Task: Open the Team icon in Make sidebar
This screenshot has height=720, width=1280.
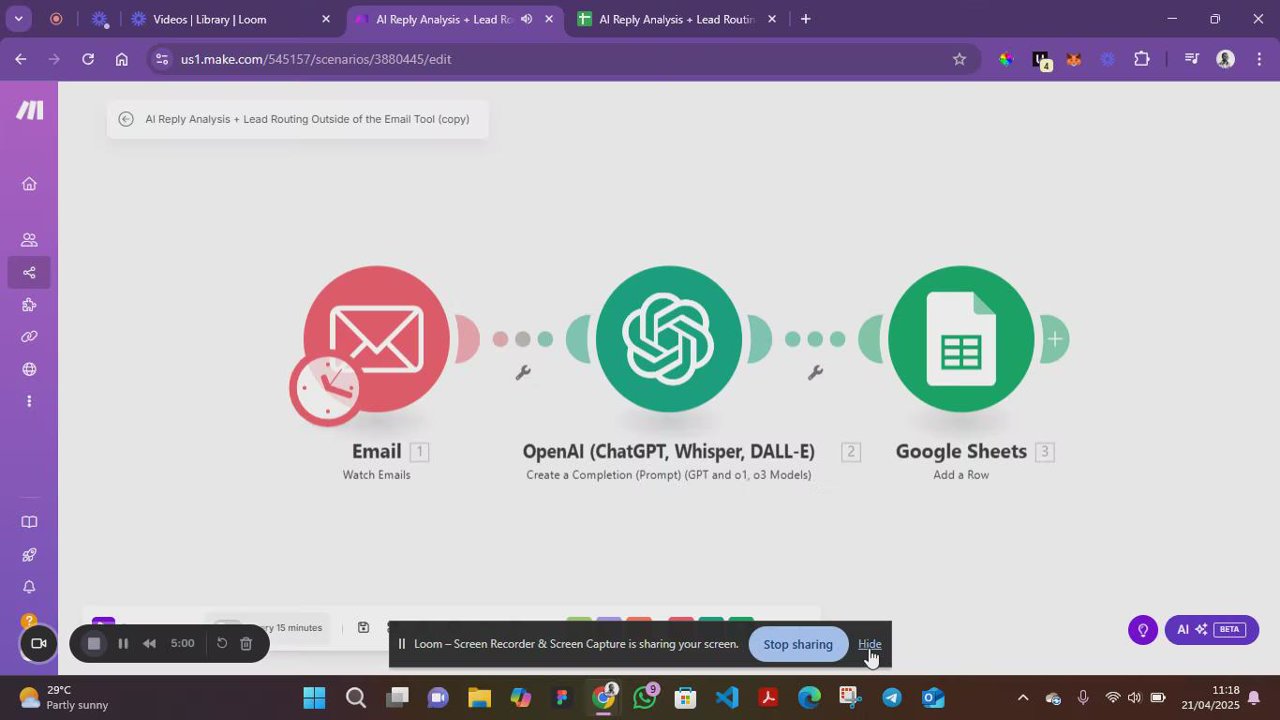Action: click(29, 240)
